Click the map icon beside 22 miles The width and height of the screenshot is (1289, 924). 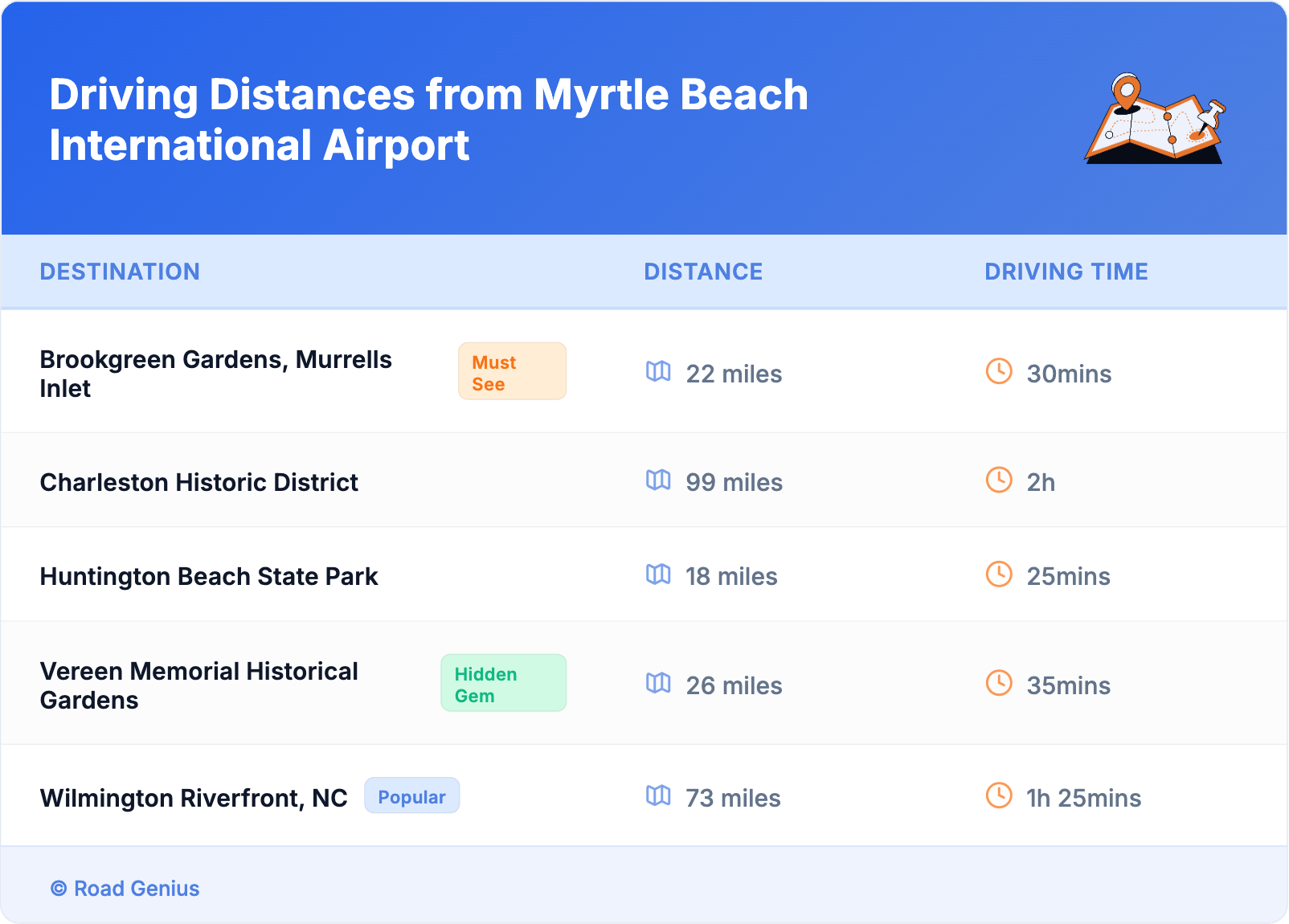point(658,371)
